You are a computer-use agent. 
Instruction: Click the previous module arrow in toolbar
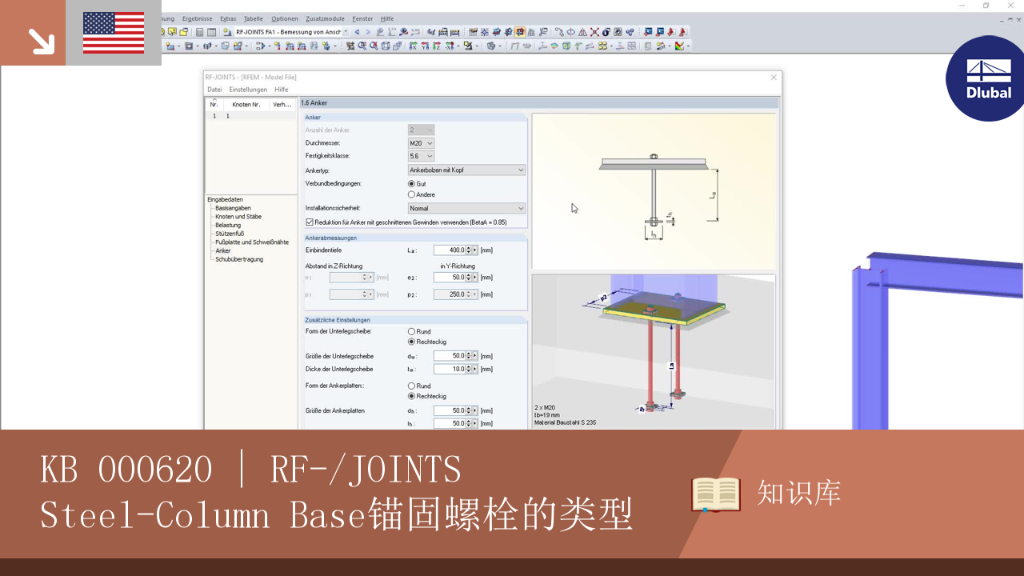click(357, 32)
